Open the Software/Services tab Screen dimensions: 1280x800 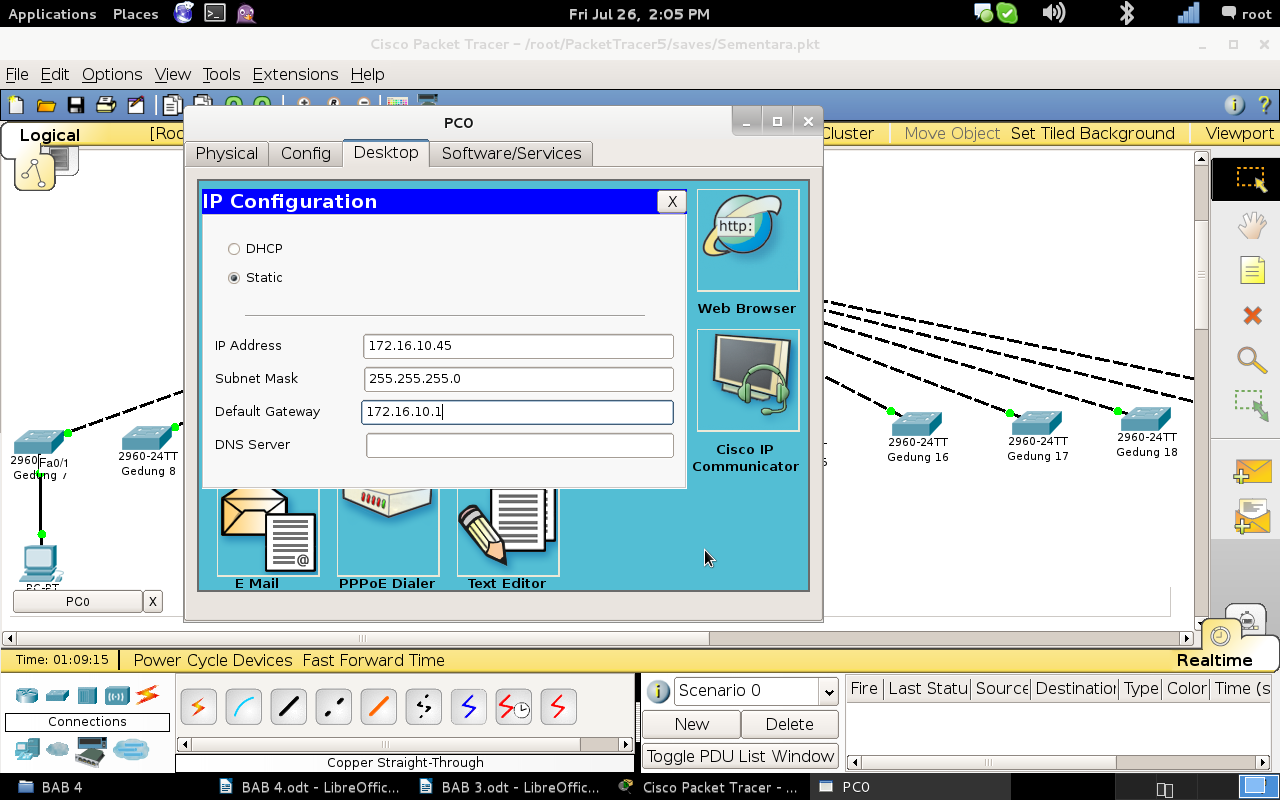[x=511, y=153]
